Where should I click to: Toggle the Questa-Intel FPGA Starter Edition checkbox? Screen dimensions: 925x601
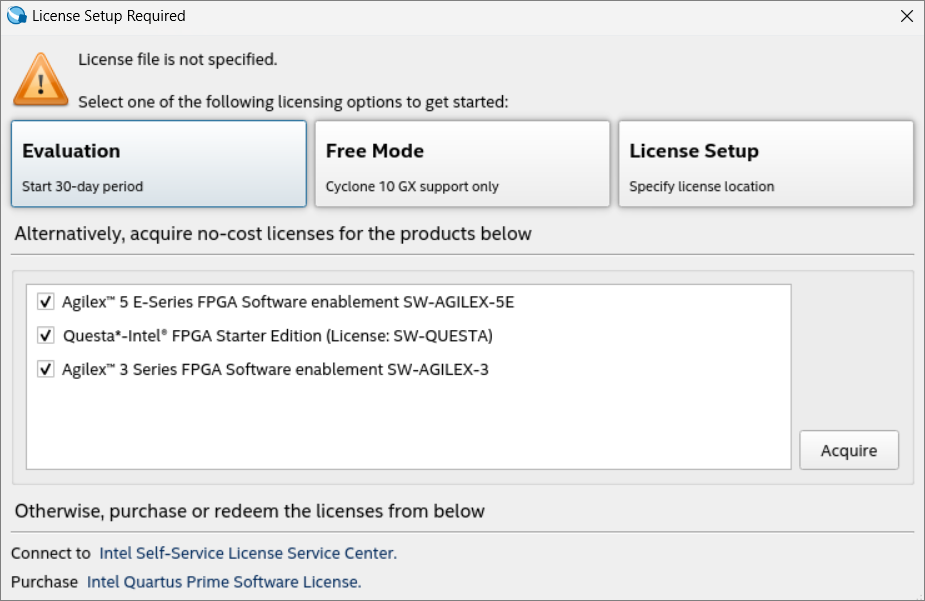[x=45, y=335]
